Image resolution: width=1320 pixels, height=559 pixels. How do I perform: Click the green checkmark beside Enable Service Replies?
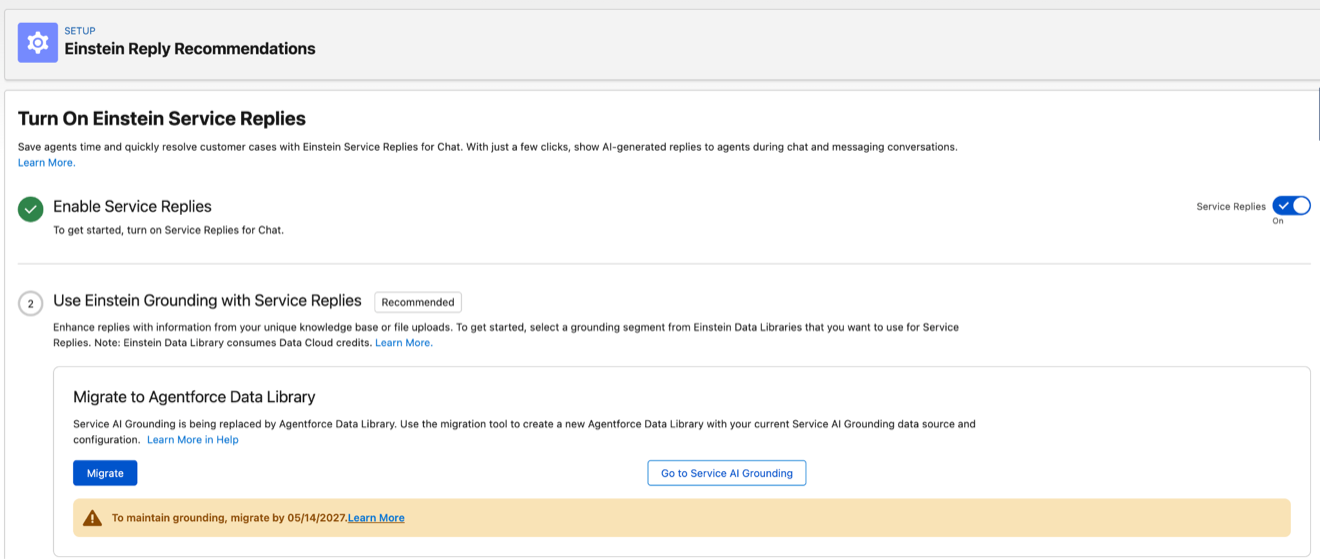(31, 209)
